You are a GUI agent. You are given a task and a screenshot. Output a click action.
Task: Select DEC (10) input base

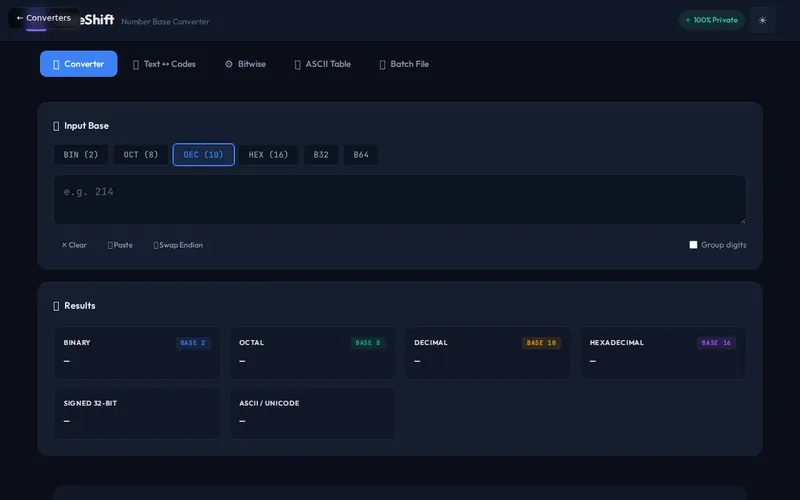(x=204, y=155)
